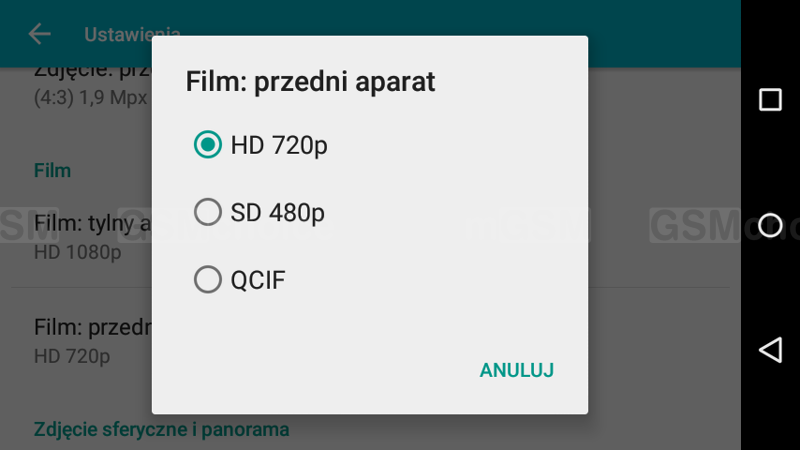Viewport: 800px width, 450px height.
Task: Click ANULUJ to cancel the dialog
Action: coord(516,370)
